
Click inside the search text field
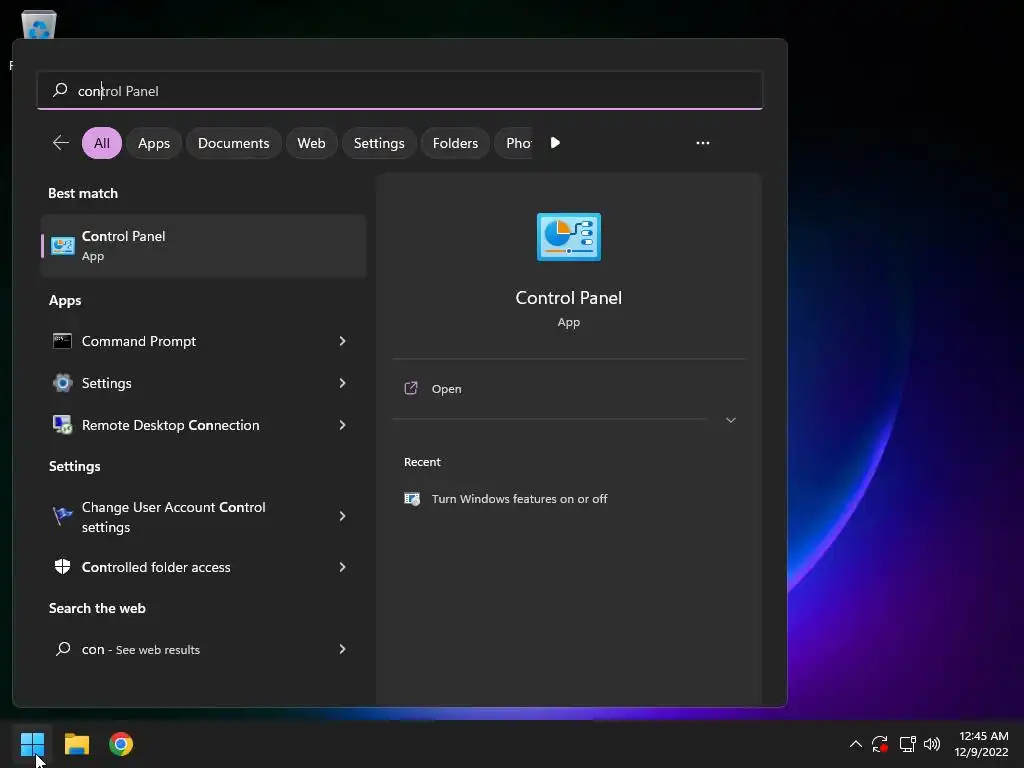(x=400, y=90)
